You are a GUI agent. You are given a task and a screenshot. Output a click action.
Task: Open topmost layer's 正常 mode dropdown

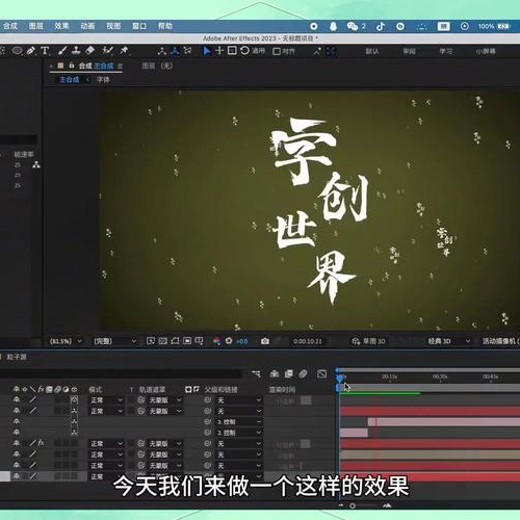[107, 400]
